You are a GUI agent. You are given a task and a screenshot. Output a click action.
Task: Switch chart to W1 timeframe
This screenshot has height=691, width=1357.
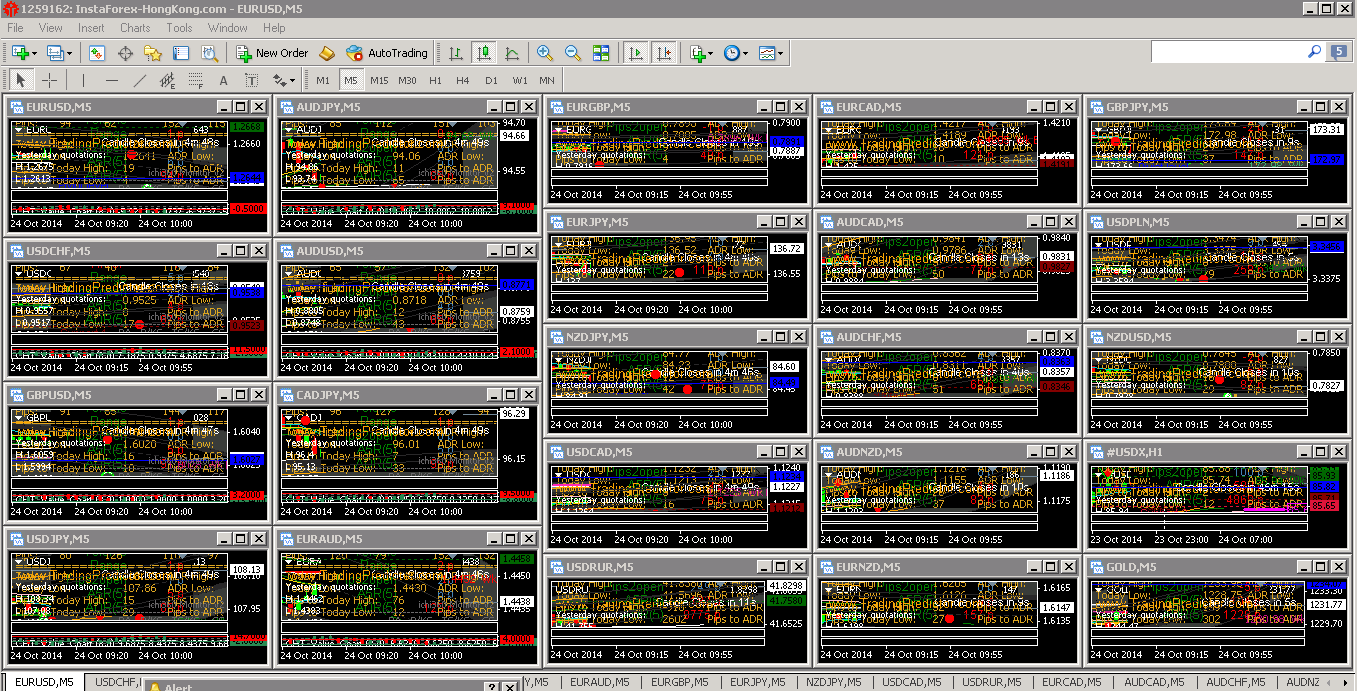pyautogui.click(x=520, y=80)
